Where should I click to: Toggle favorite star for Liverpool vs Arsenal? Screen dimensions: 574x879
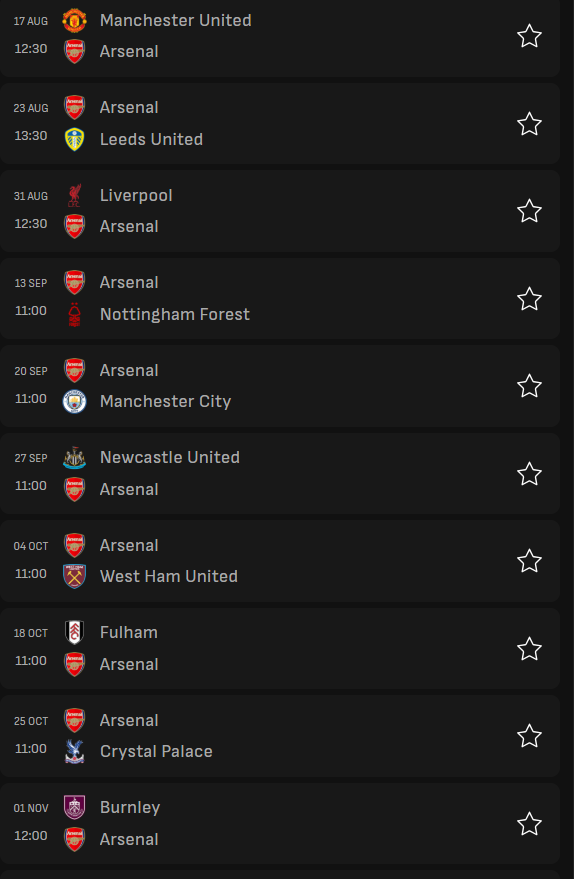pos(529,211)
